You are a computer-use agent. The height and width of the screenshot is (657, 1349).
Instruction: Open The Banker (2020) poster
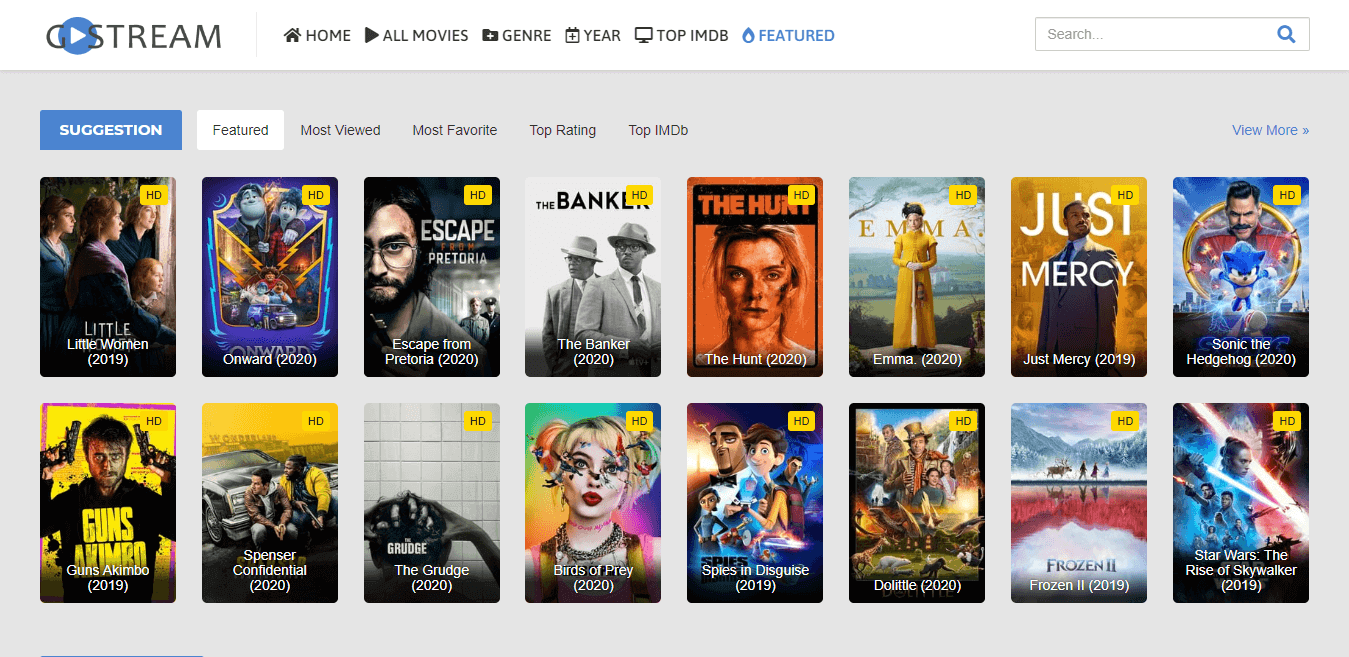(x=593, y=277)
